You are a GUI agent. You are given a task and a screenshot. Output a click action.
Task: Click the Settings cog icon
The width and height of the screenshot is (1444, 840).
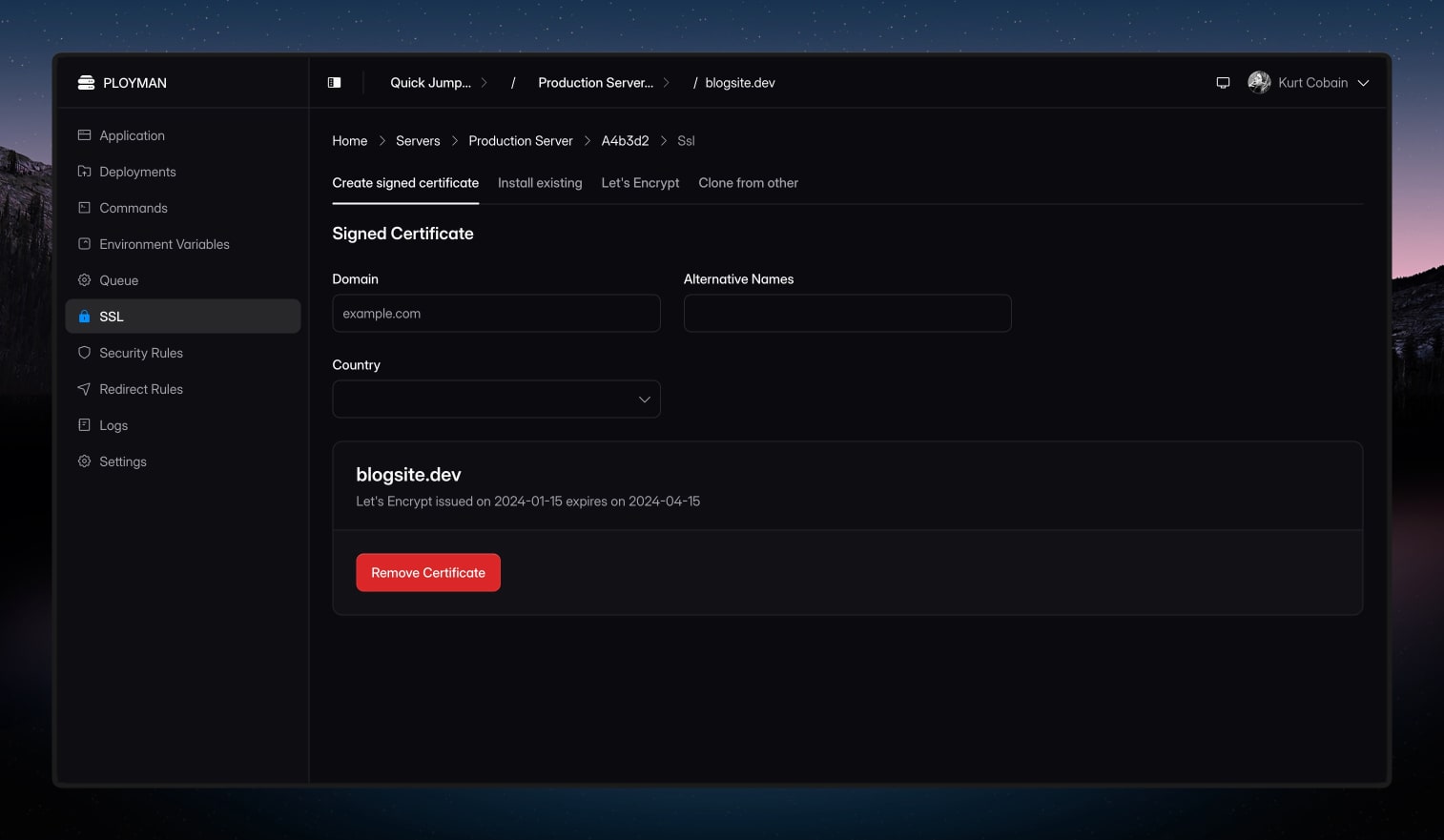pos(84,461)
